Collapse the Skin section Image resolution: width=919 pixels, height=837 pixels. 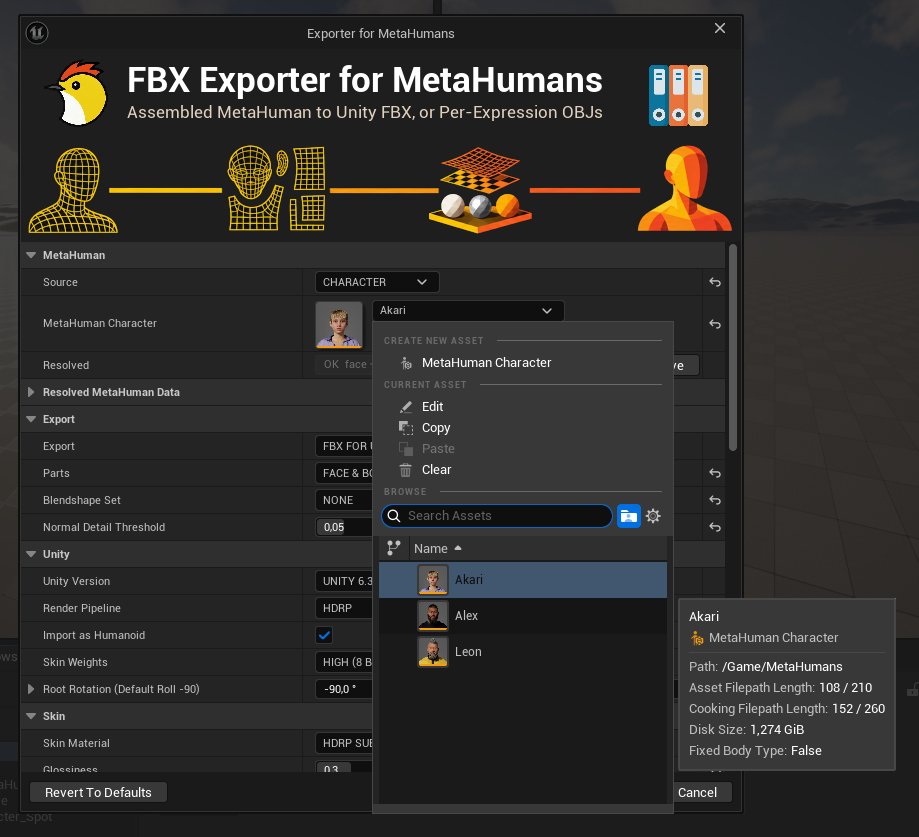pos(31,716)
